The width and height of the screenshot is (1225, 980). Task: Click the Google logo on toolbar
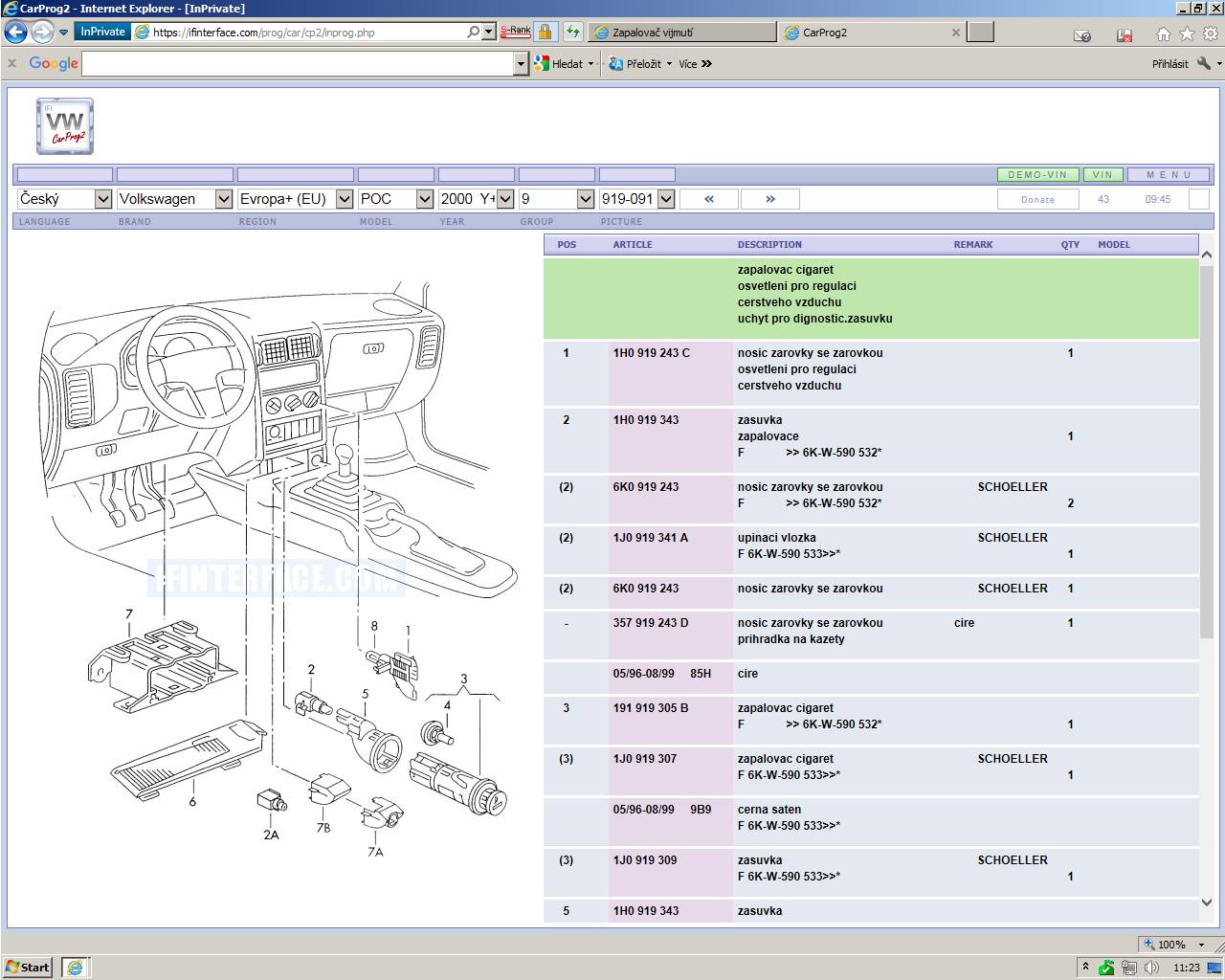54,63
